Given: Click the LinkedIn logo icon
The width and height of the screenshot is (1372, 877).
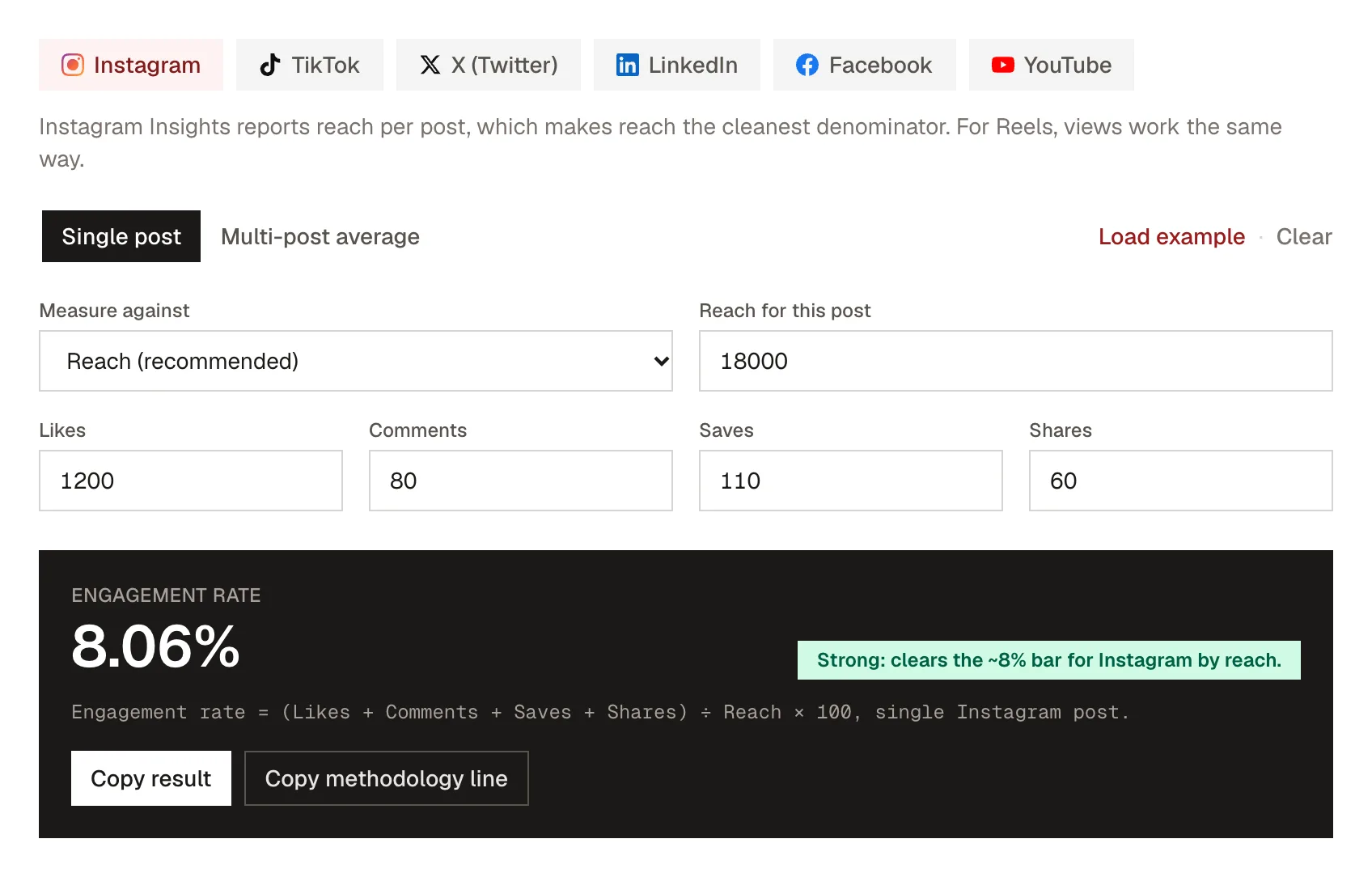Looking at the screenshot, I should 628,65.
